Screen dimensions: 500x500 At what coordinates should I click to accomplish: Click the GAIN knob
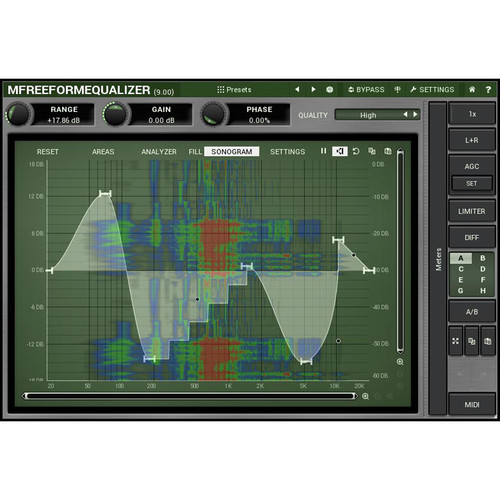coord(115,114)
